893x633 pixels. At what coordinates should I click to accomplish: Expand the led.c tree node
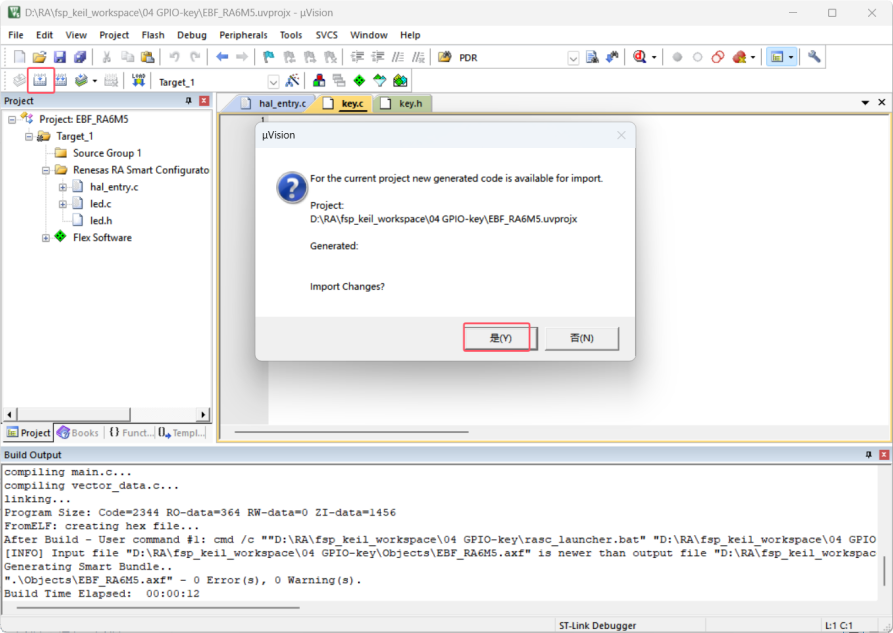tap(63, 204)
